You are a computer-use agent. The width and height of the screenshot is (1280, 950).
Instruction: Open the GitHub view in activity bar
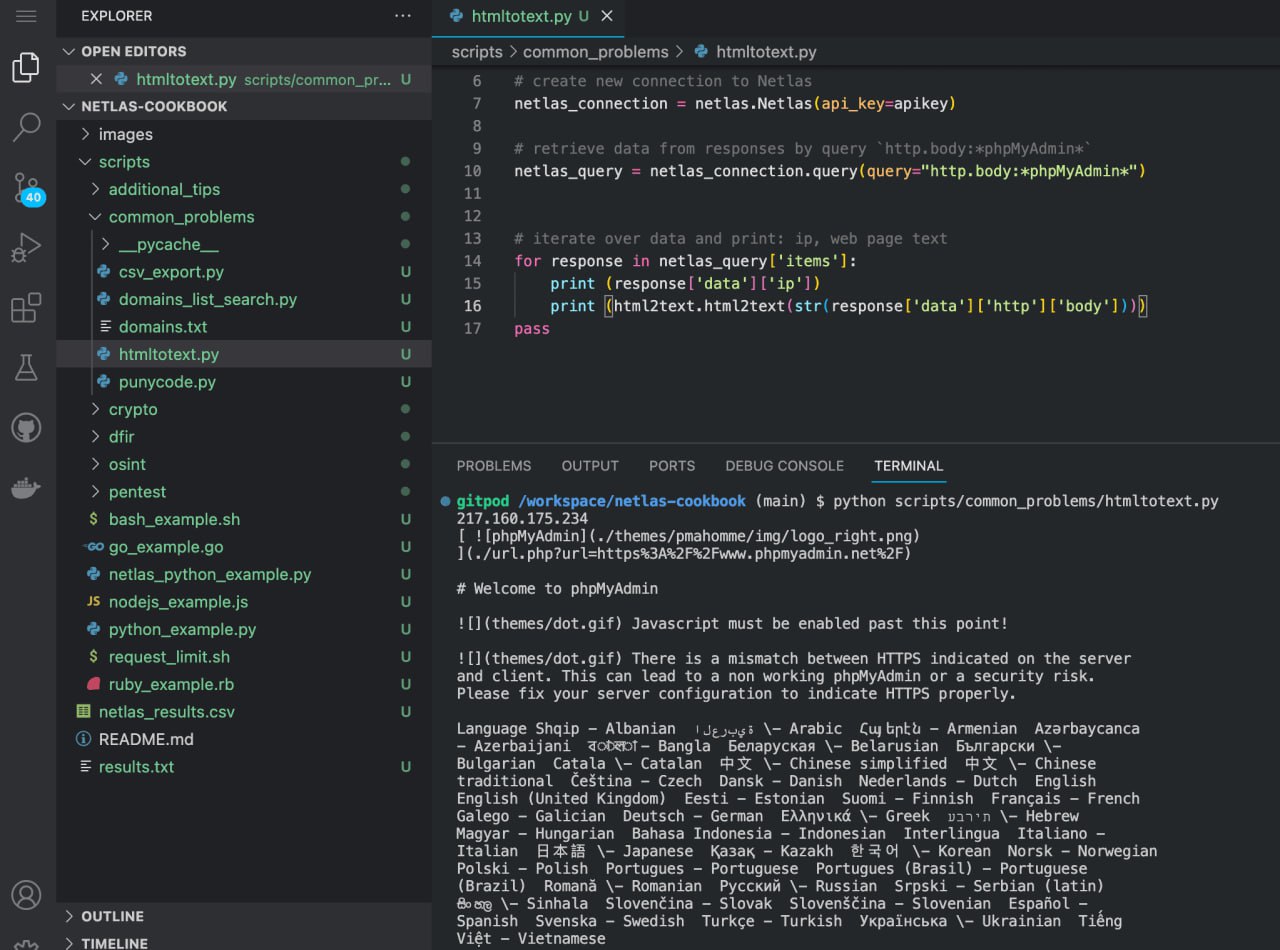[26, 428]
